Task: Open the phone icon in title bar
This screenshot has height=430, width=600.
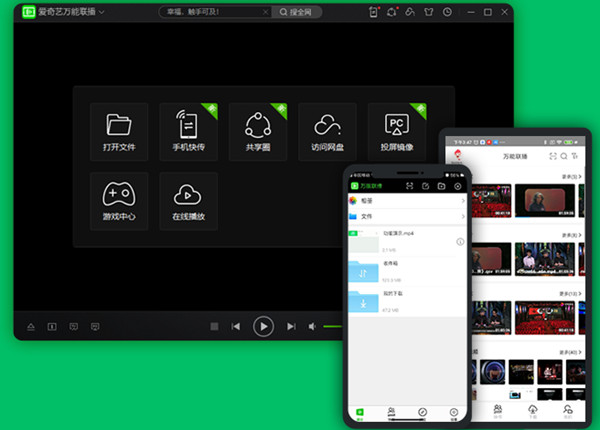Action: tap(373, 12)
